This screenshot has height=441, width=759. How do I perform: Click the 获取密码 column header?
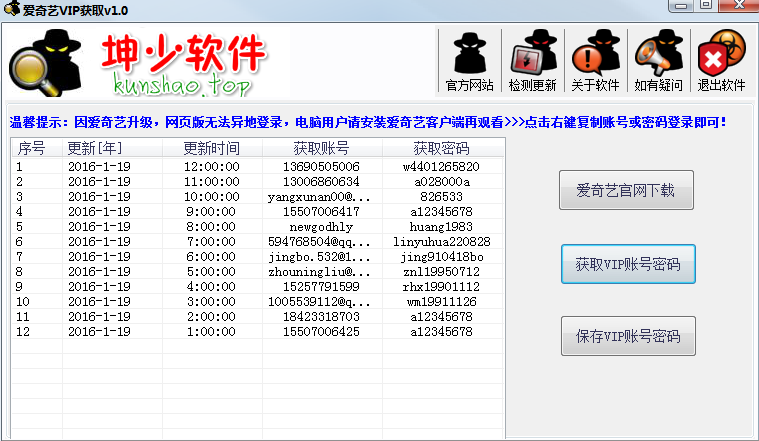[441, 148]
